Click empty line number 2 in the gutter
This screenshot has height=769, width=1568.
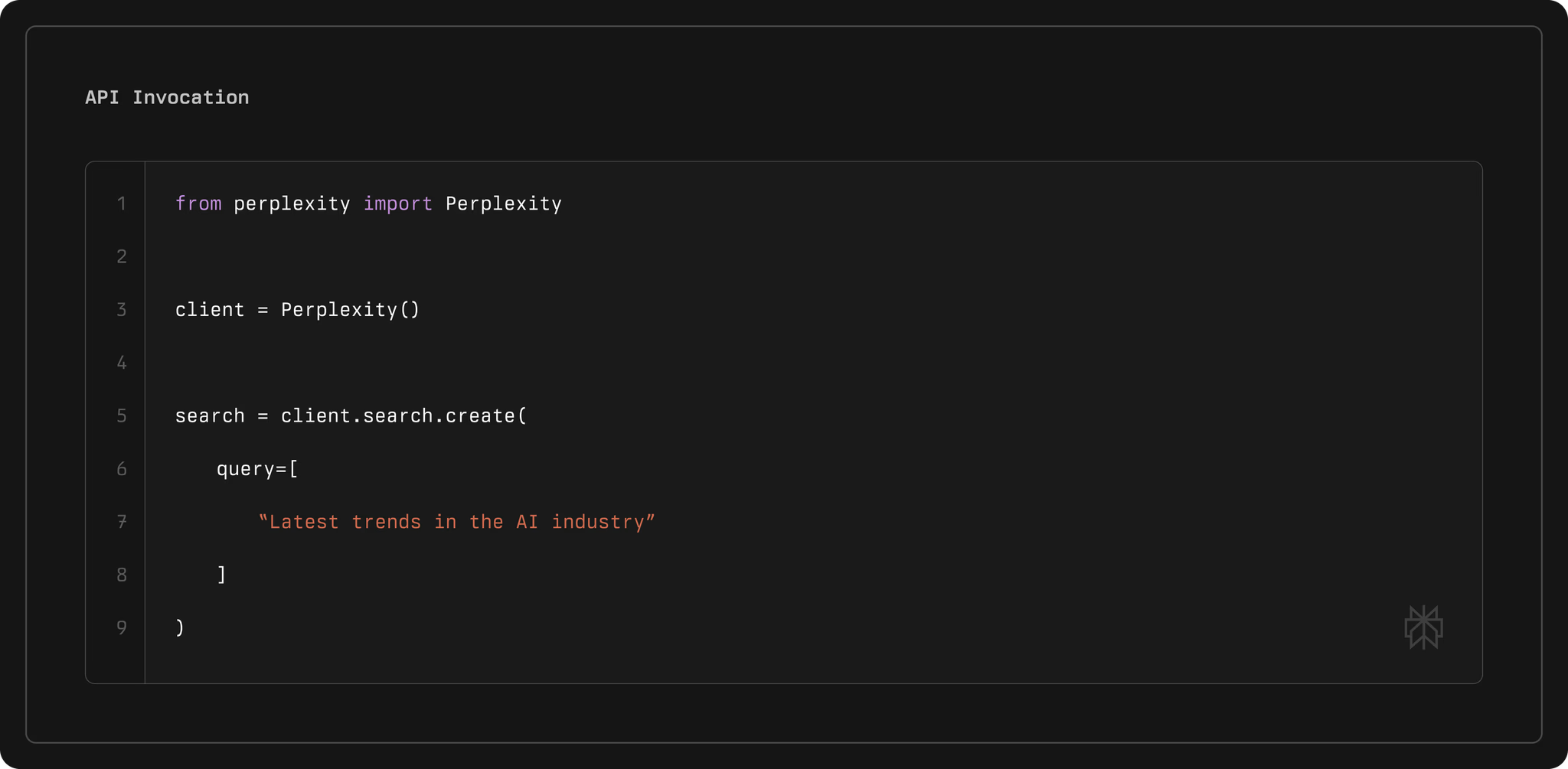click(122, 256)
